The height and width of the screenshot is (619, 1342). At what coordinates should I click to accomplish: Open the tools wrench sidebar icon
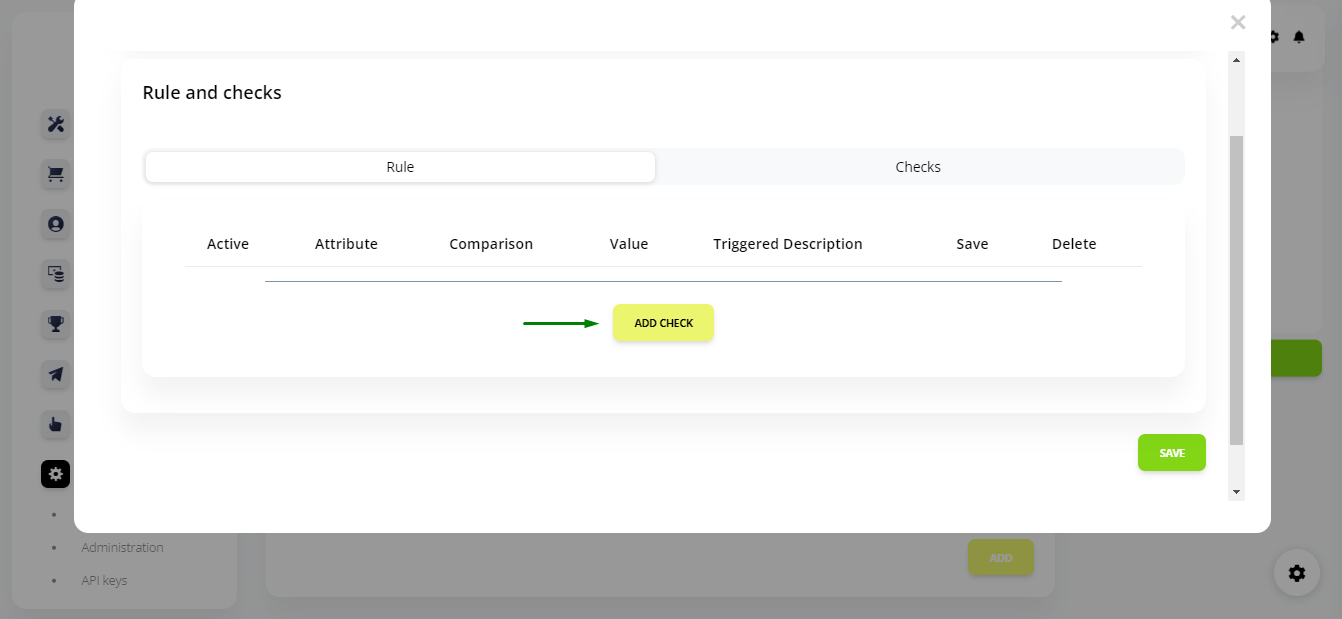tap(56, 124)
